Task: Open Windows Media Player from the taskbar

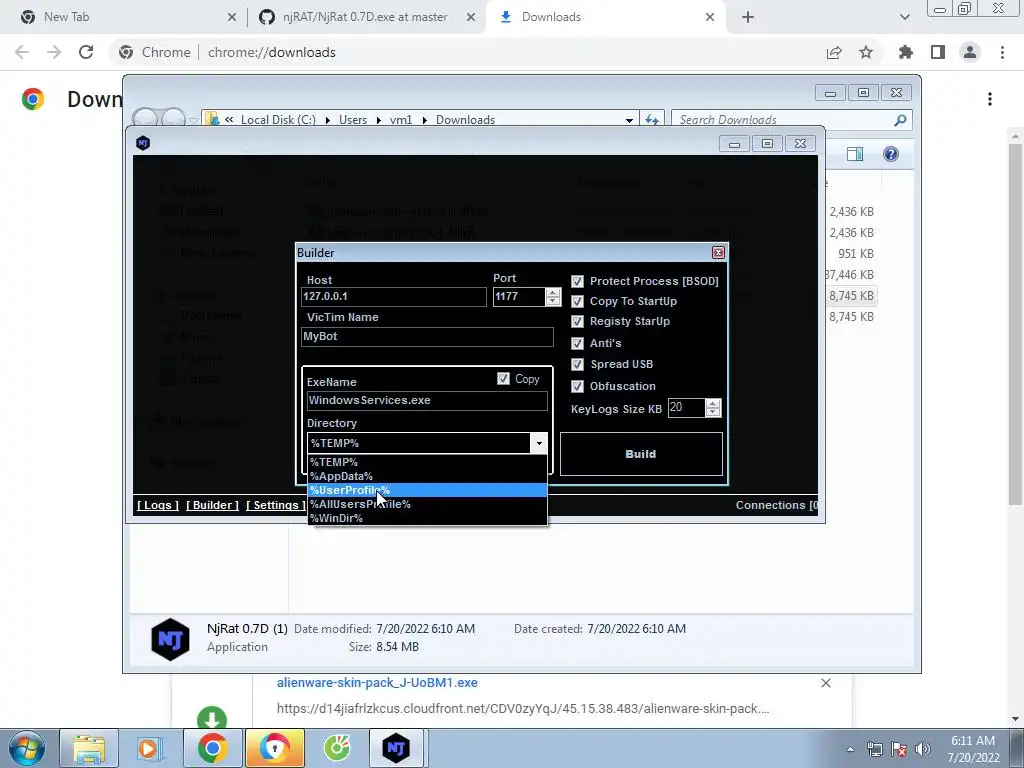Action: tap(150, 748)
